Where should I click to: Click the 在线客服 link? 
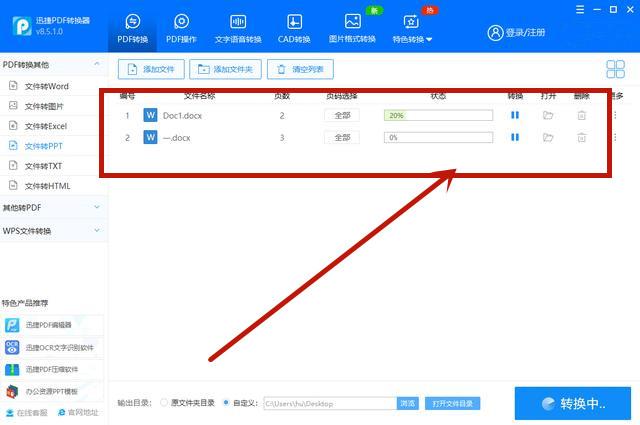click(x=27, y=413)
